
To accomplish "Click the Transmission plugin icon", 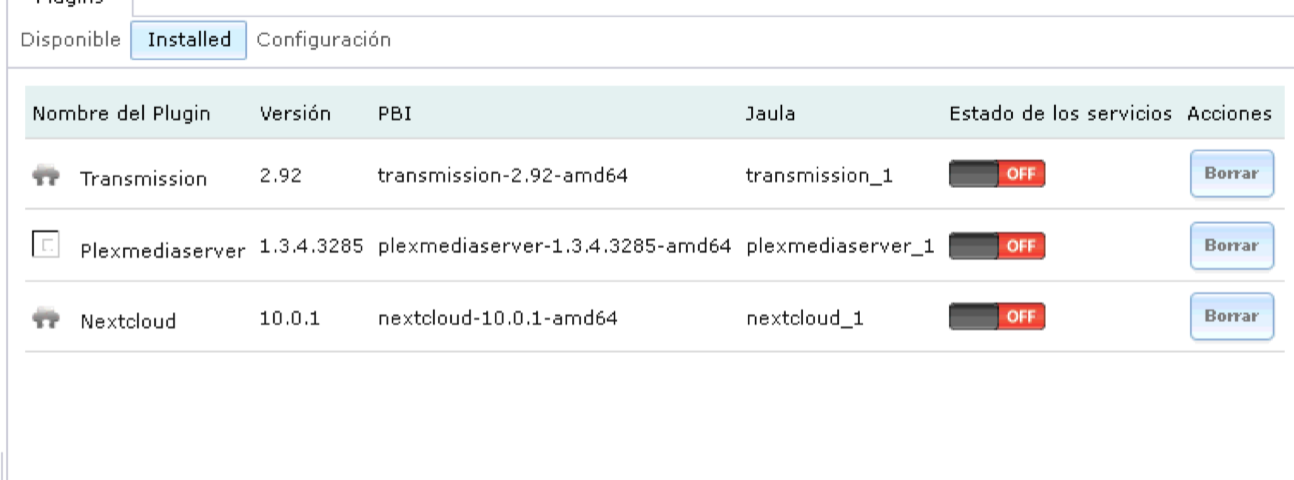I will 46,177.
